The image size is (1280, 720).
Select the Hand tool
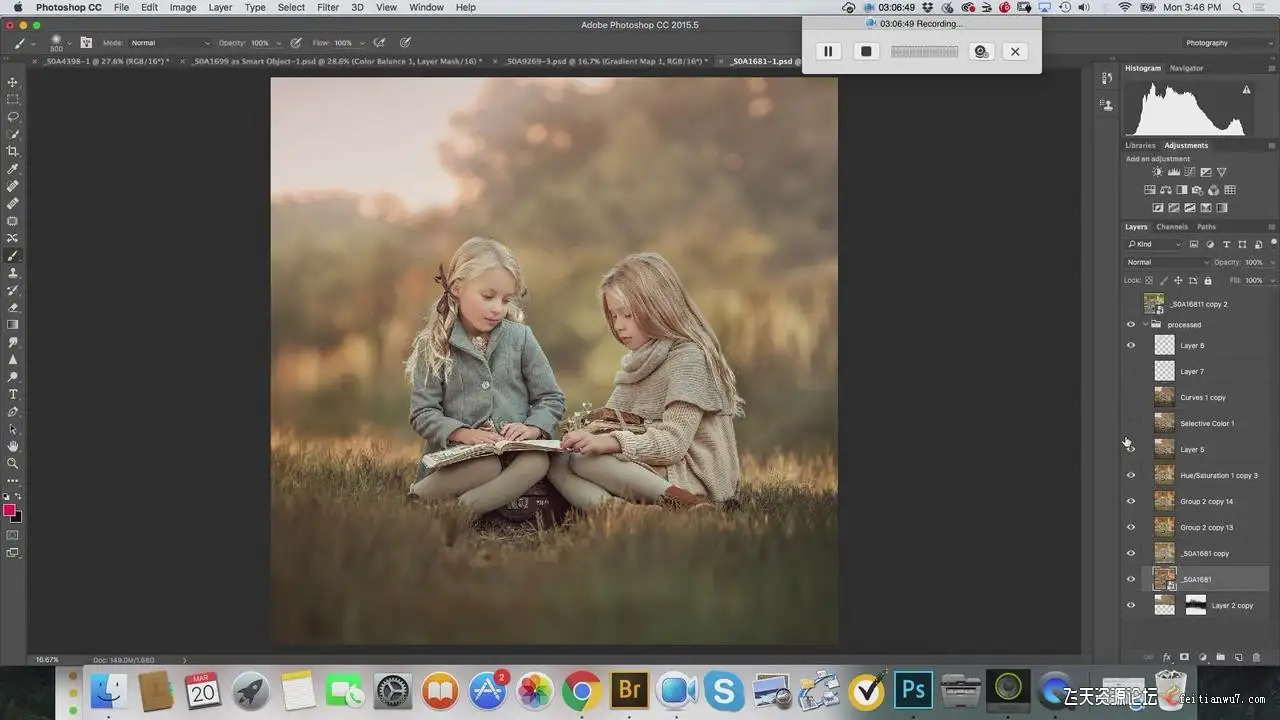[x=13, y=446]
